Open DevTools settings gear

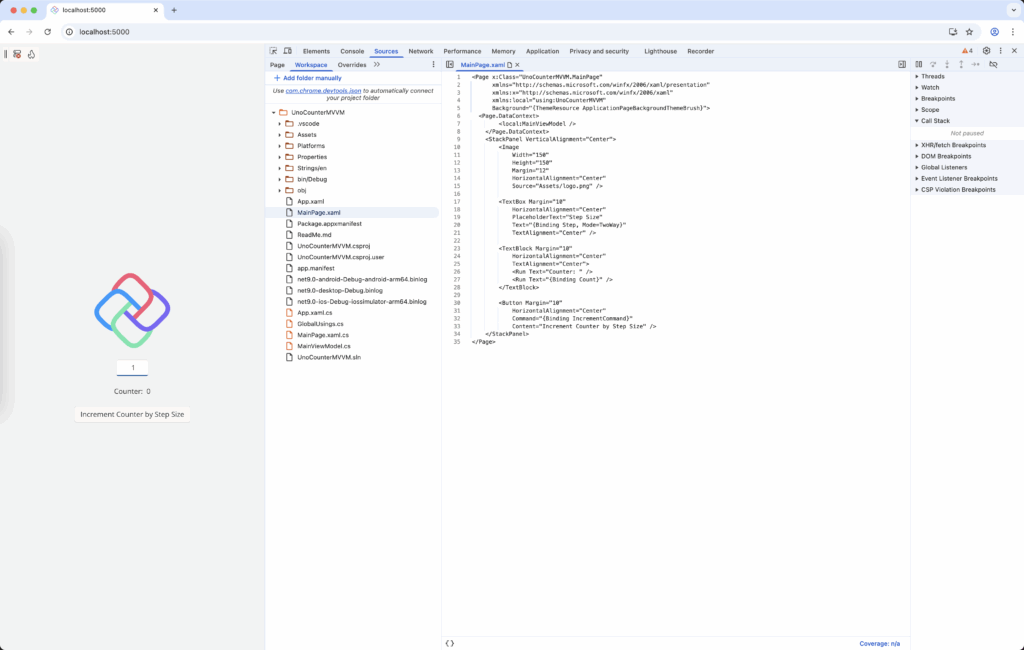(x=986, y=51)
